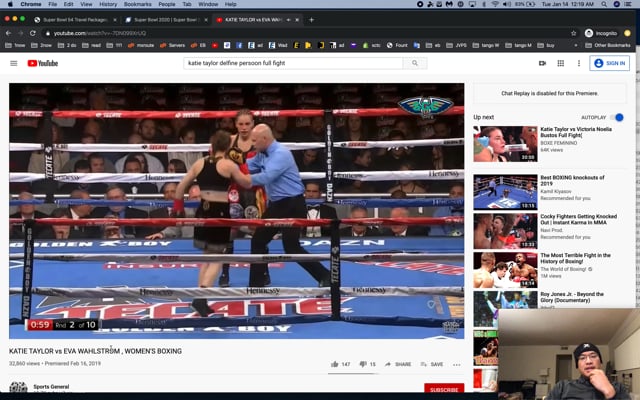640x400 pixels.
Task: Click the SIGN IN button
Action: [x=610, y=63]
